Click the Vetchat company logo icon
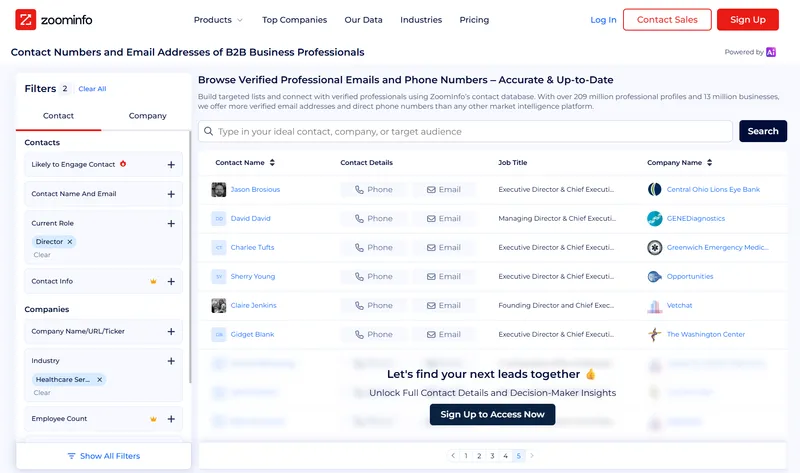The height and width of the screenshot is (473, 800). (655, 305)
